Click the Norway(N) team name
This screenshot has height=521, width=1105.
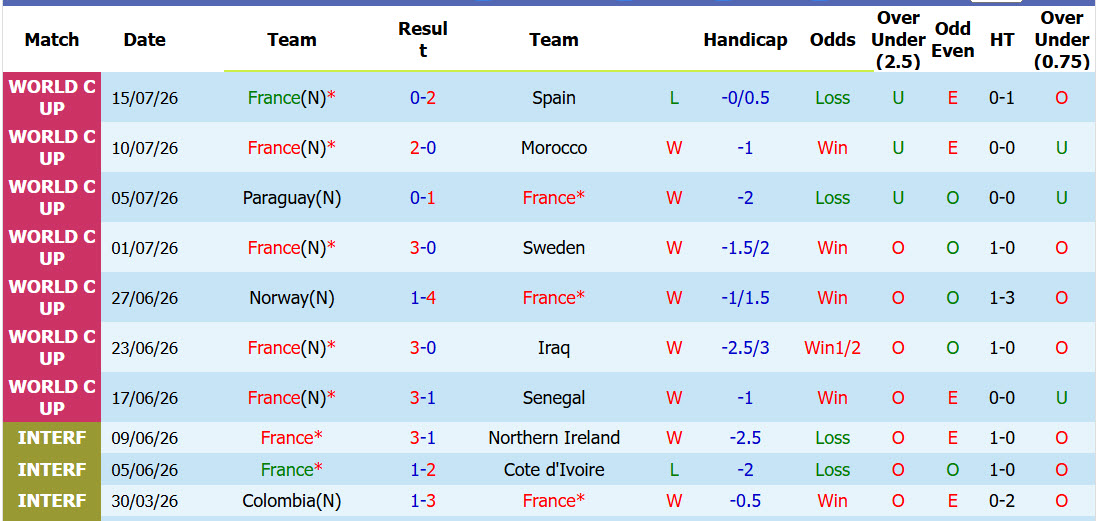point(292,298)
